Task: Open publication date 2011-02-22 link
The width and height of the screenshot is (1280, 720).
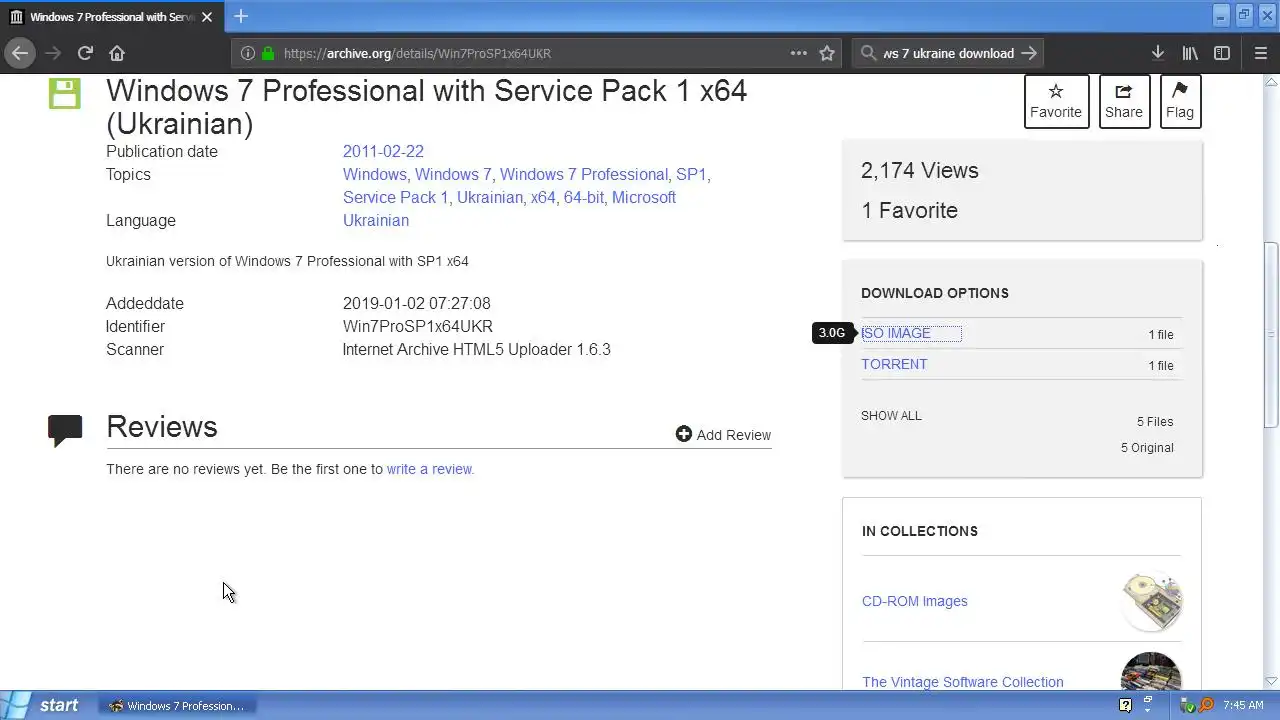Action: [x=383, y=151]
